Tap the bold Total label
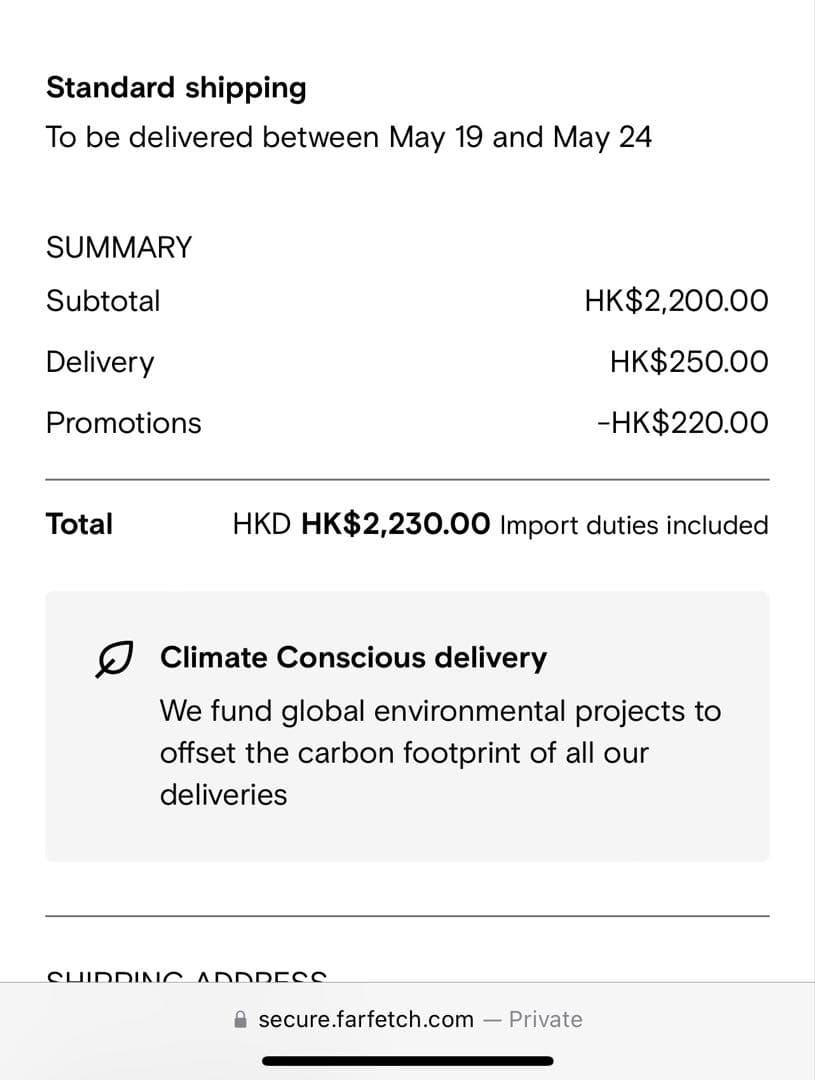 point(79,524)
